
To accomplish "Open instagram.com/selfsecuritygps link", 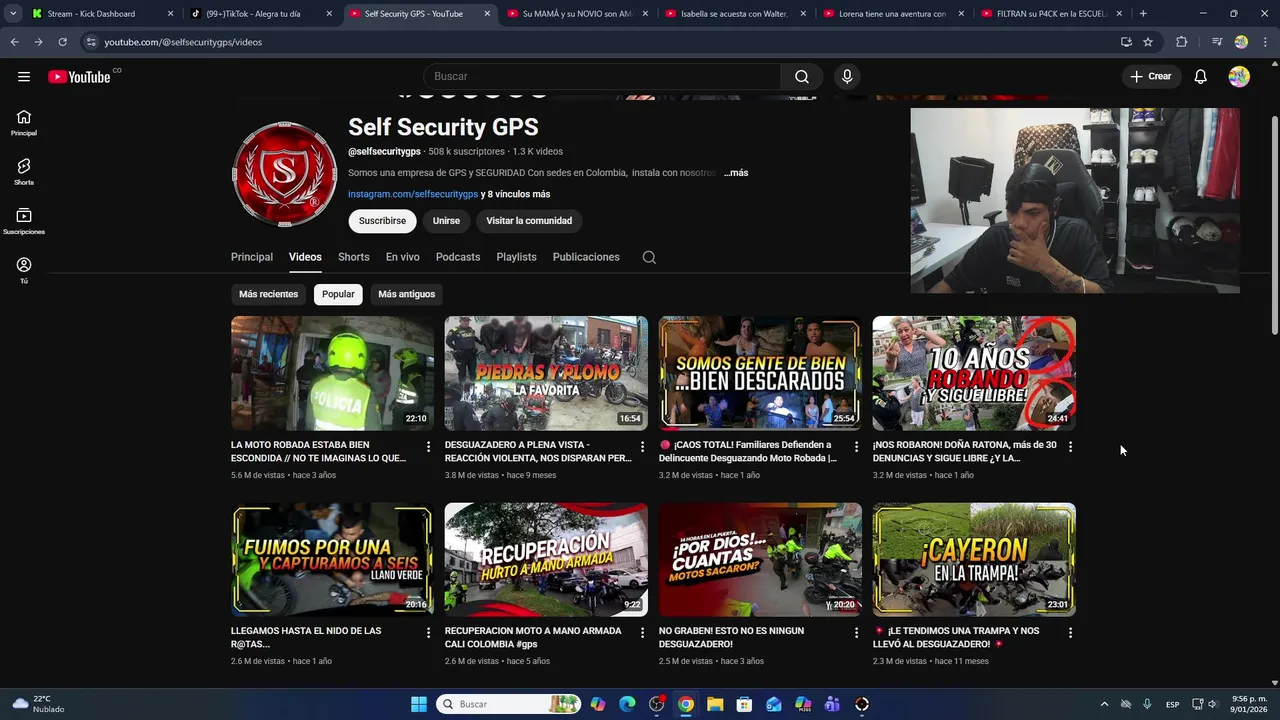I will pyautogui.click(x=413, y=194).
